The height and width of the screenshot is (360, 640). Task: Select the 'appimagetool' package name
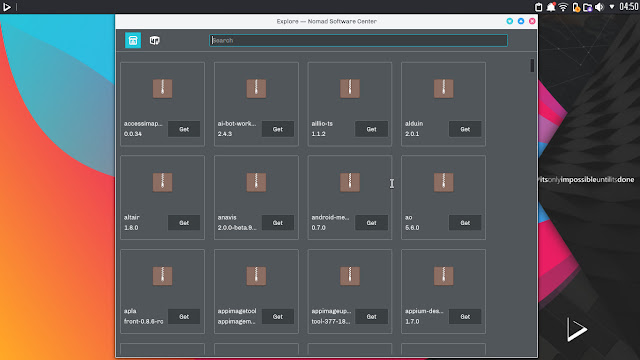[x=237, y=311]
